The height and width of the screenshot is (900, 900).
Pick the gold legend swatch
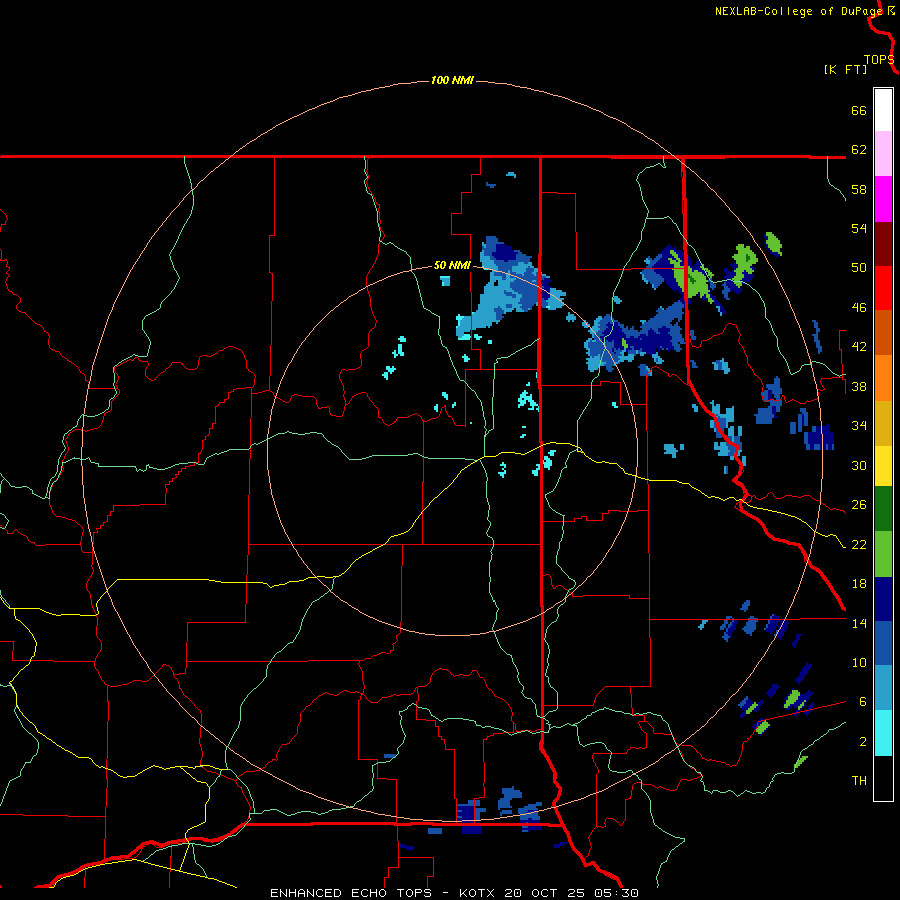(x=883, y=423)
